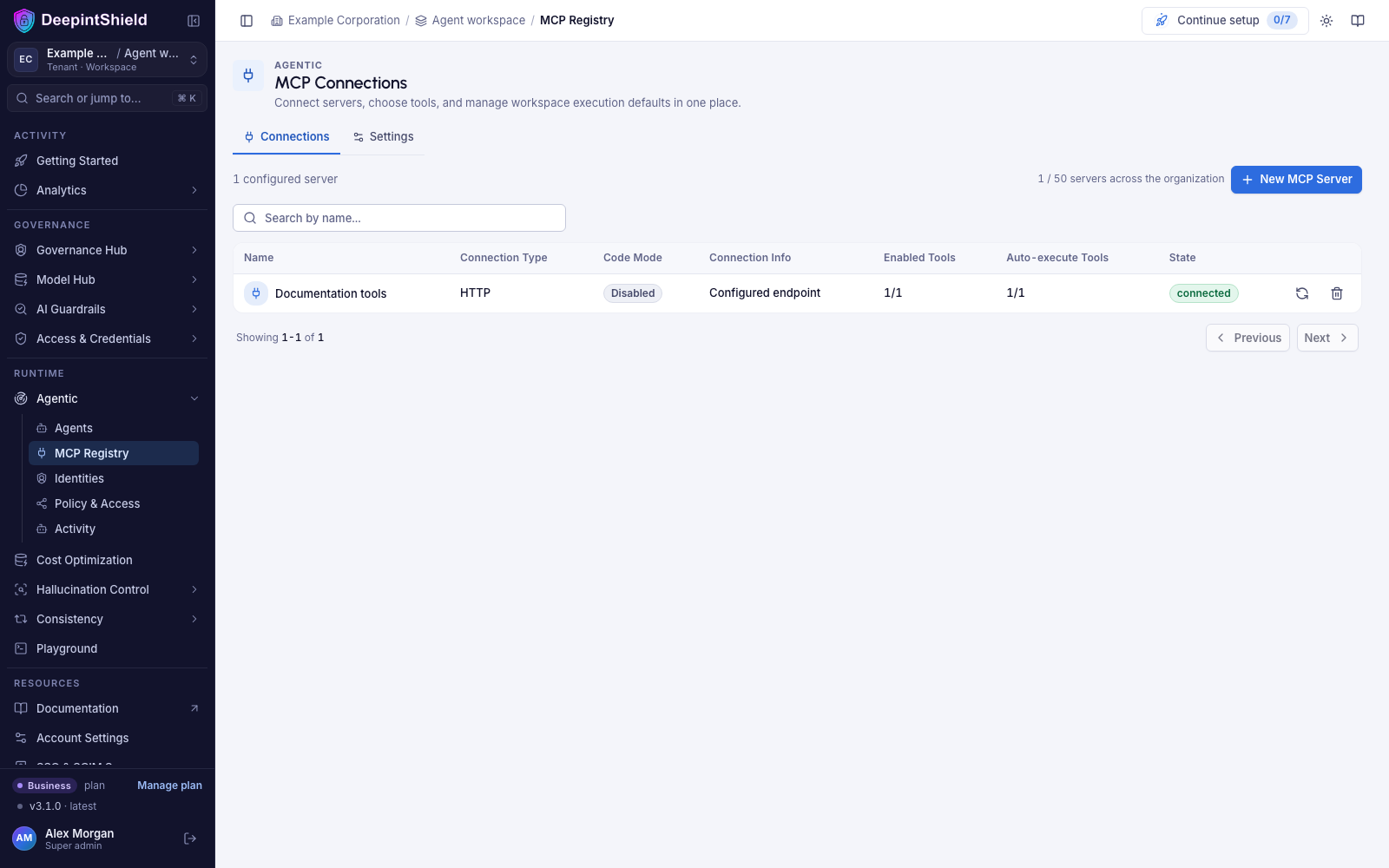Open Activity under Agentic
Viewport: 1389px width, 868px height.
pyautogui.click(x=114, y=529)
